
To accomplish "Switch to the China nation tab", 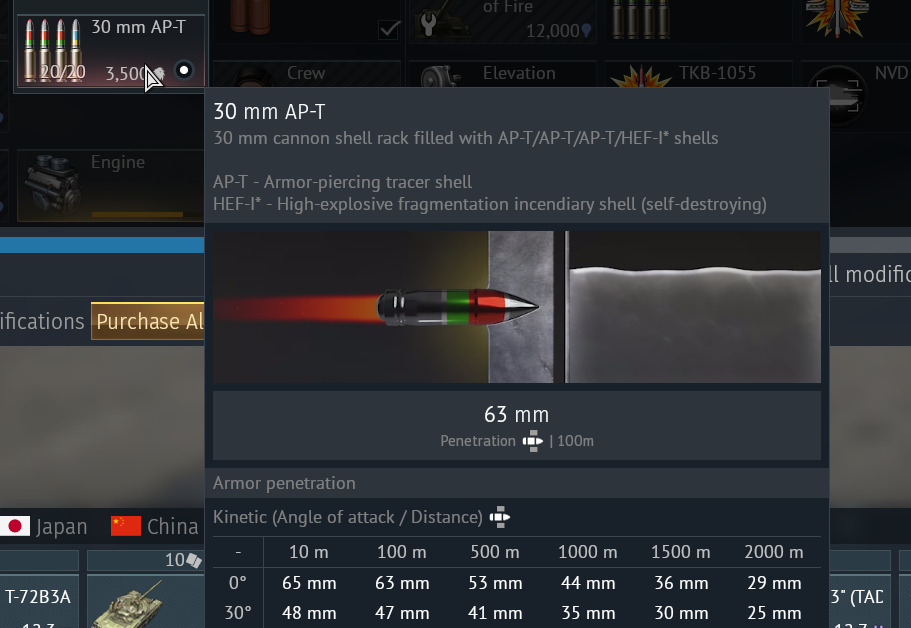I will 155,526.
